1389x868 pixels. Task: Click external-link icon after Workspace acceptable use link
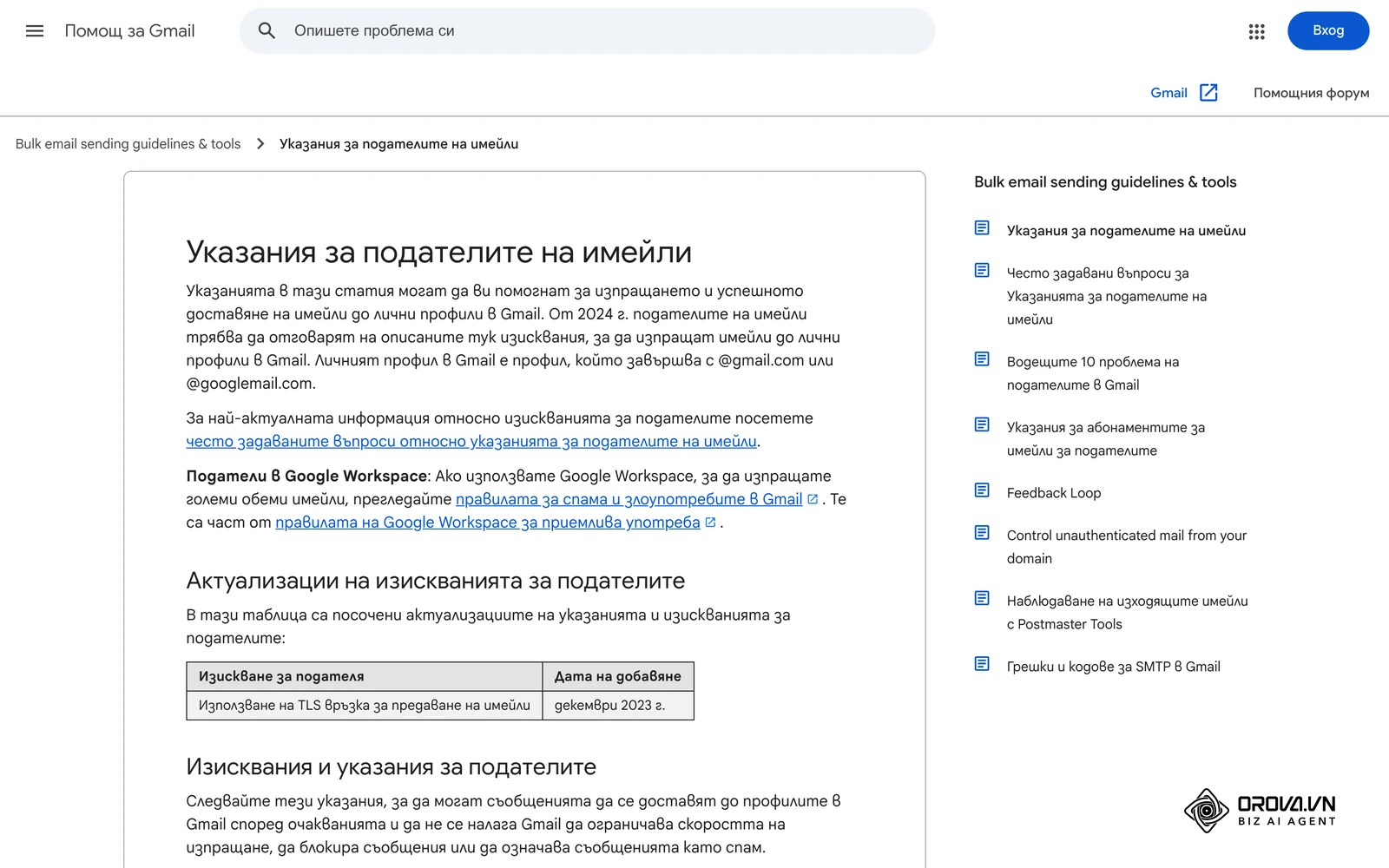point(710,523)
